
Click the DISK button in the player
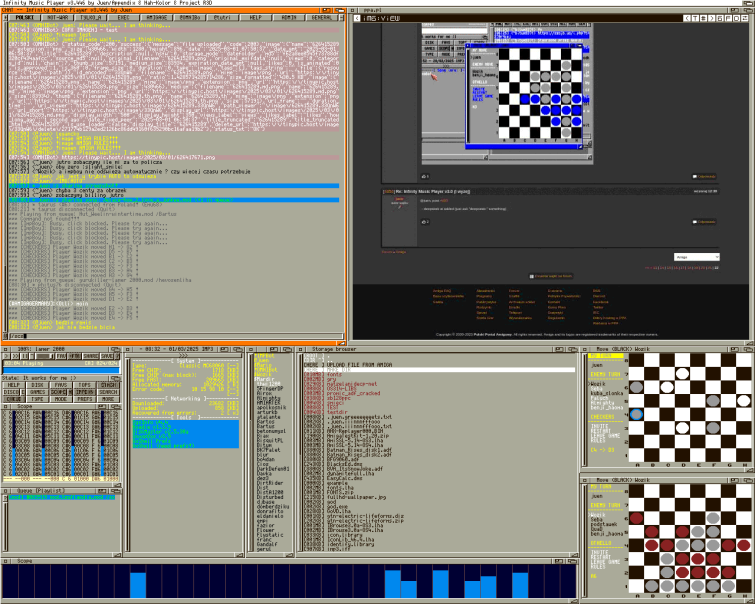click(x=37, y=385)
